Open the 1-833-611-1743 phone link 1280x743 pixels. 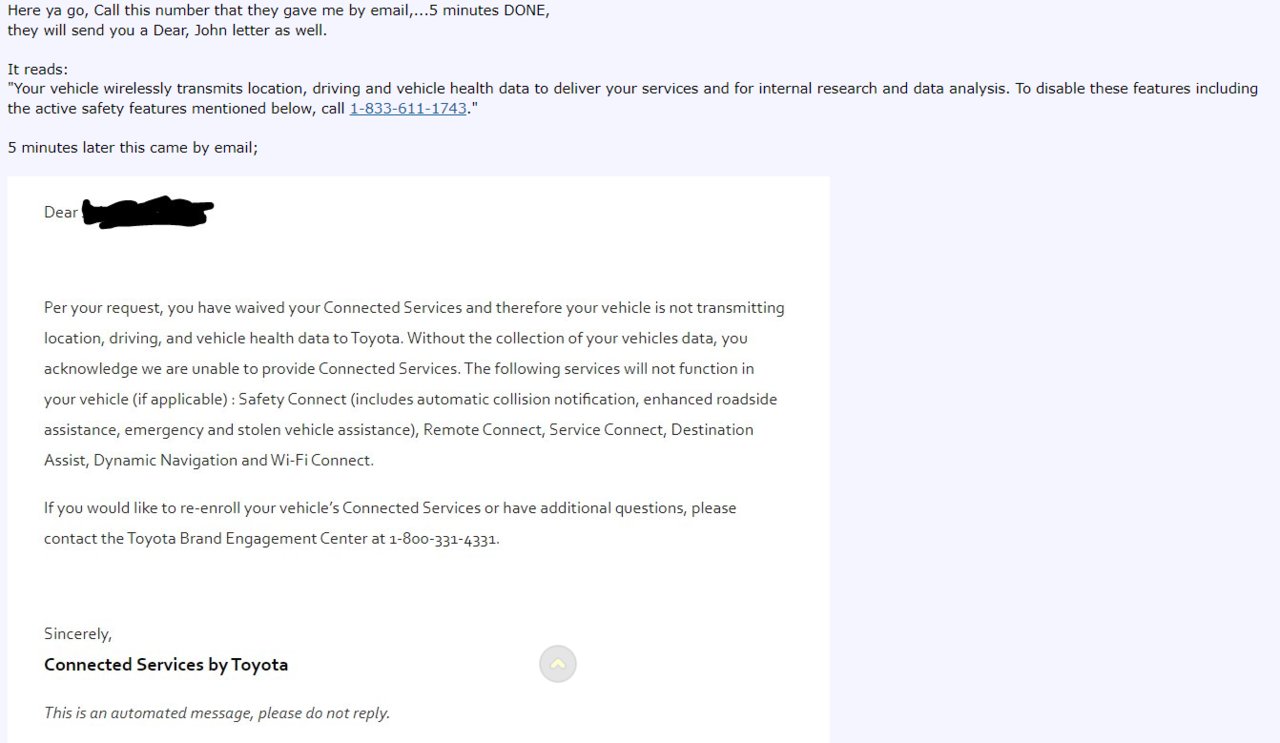tap(408, 108)
